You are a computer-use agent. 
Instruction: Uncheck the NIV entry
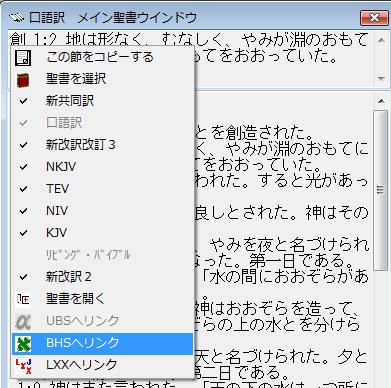coord(102,211)
